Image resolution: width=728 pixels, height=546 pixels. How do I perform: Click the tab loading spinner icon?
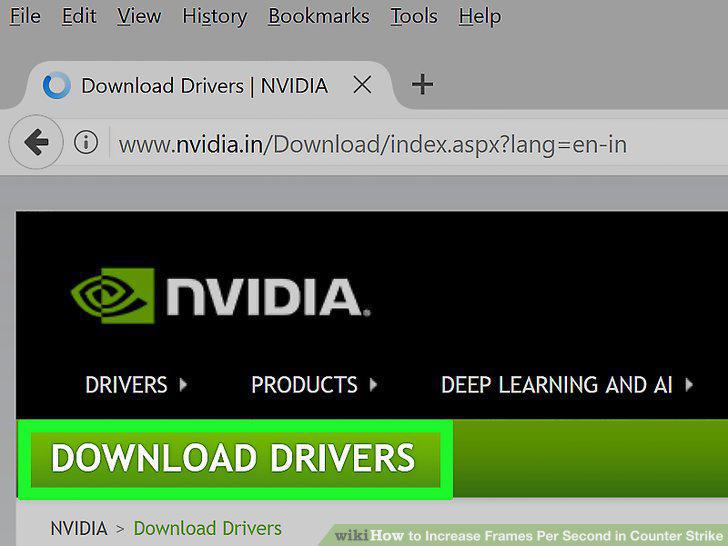pyautogui.click(x=57, y=85)
